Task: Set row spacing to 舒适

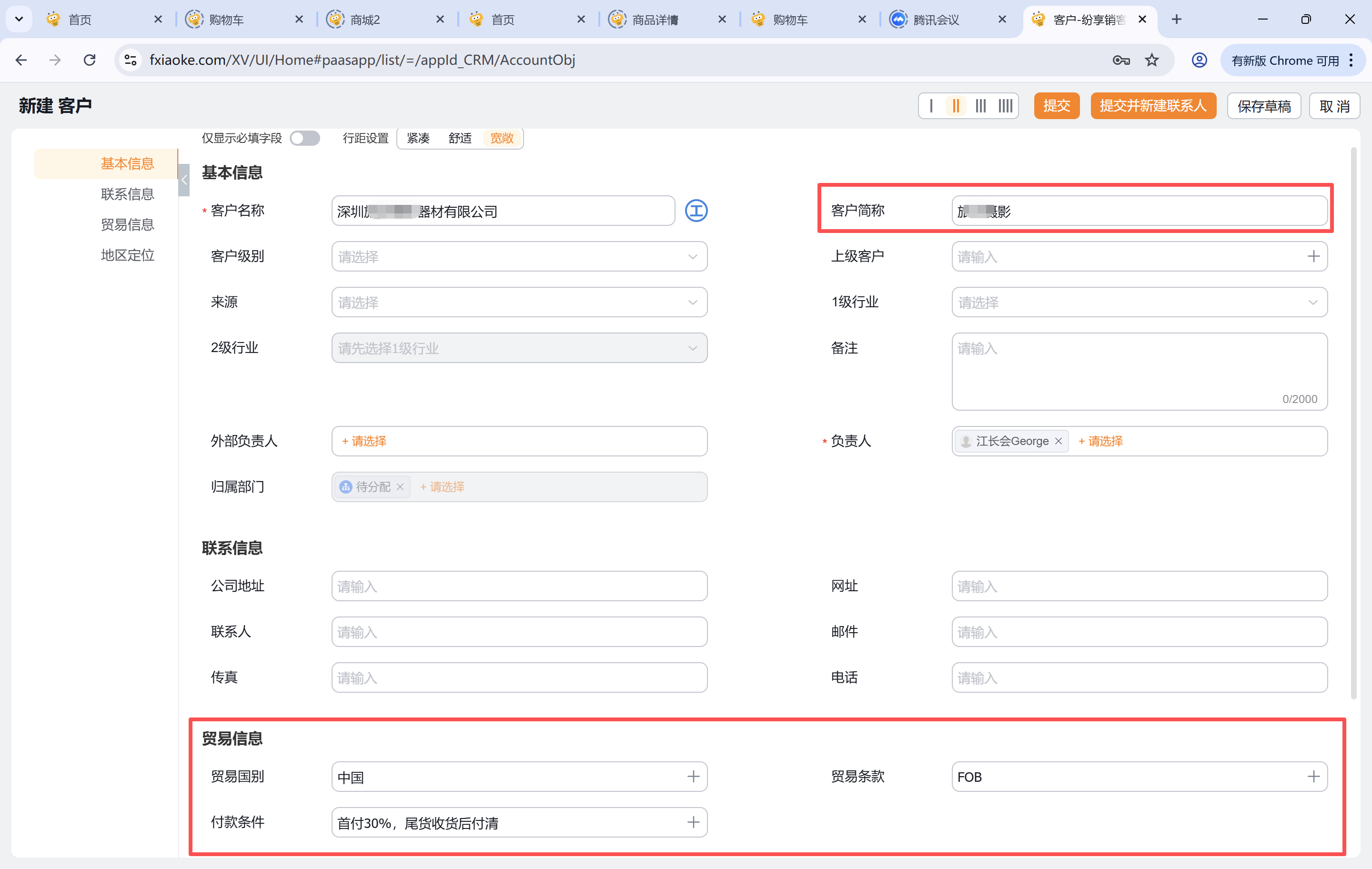Action: (x=460, y=139)
